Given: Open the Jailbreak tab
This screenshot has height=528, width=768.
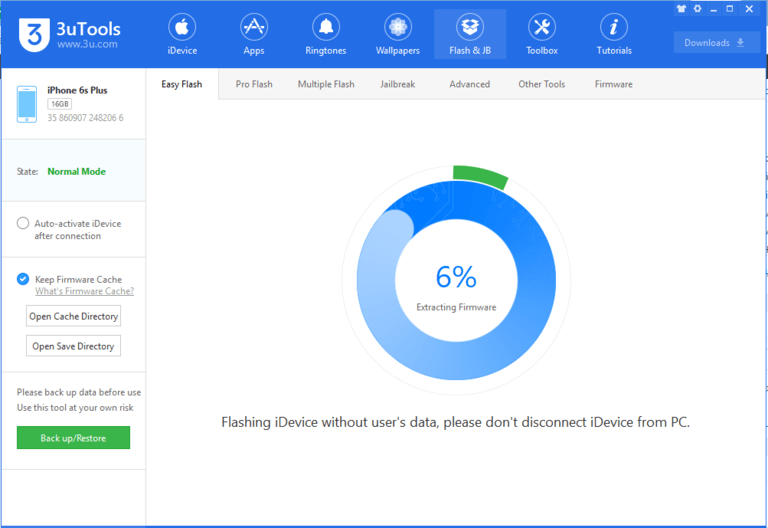Looking at the screenshot, I should click(x=398, y=84).
